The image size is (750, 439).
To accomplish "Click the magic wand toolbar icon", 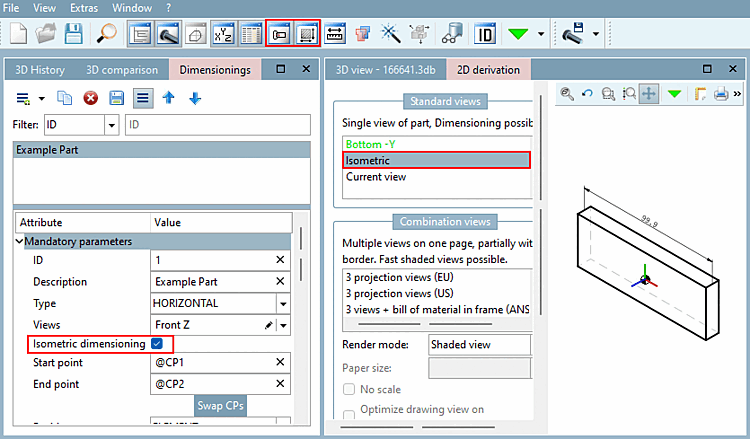I will [391, 34].
